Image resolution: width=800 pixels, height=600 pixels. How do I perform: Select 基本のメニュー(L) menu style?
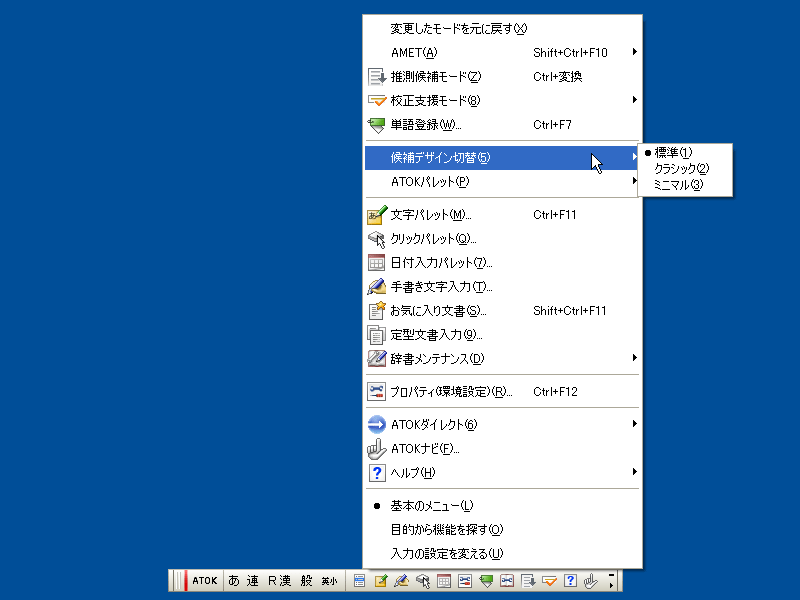(502, 506)
